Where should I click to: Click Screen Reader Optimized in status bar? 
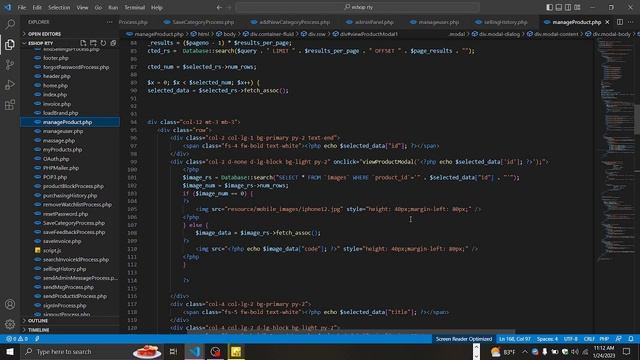click(x=464, y=339)
